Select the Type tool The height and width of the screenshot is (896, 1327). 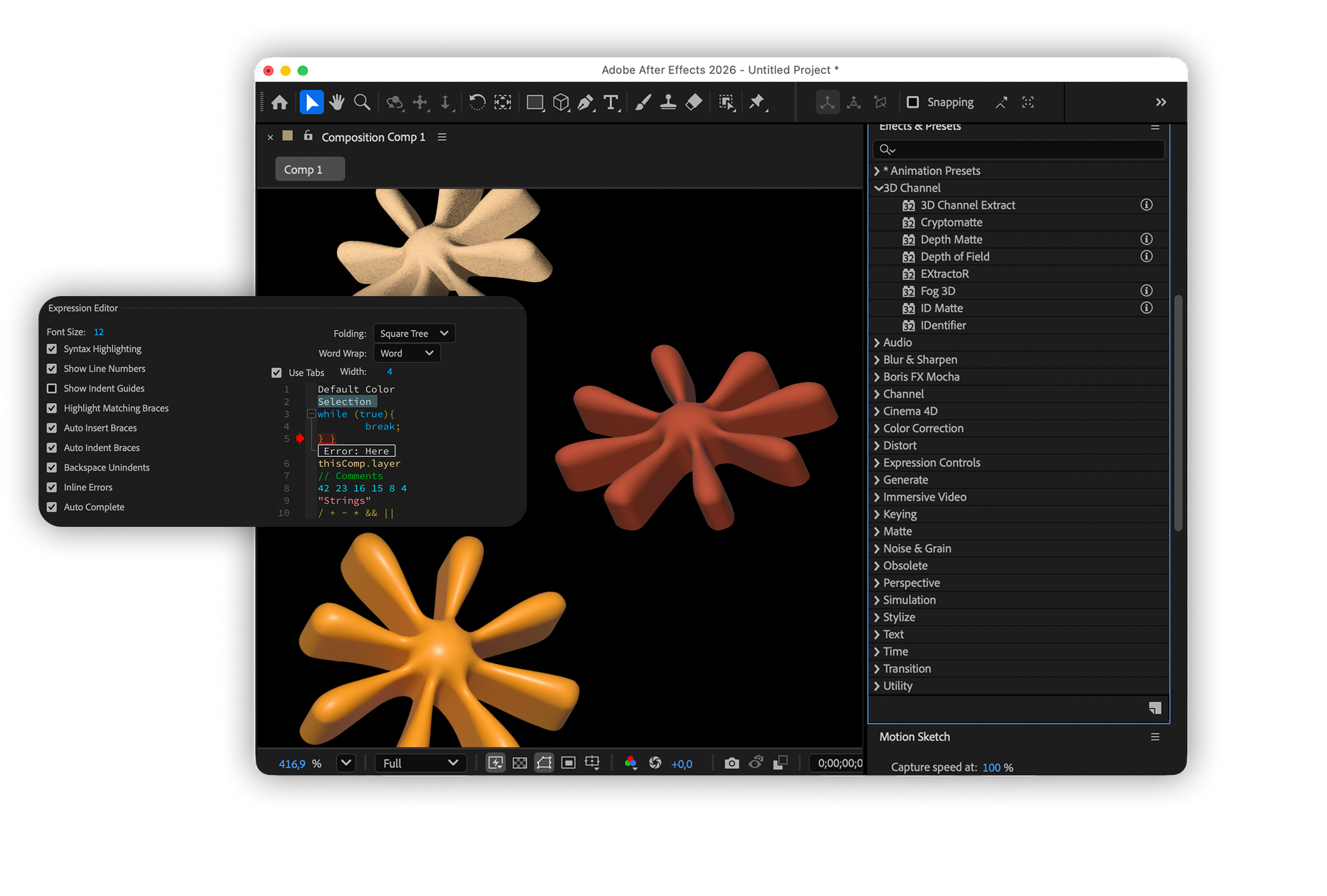point(611,103)
